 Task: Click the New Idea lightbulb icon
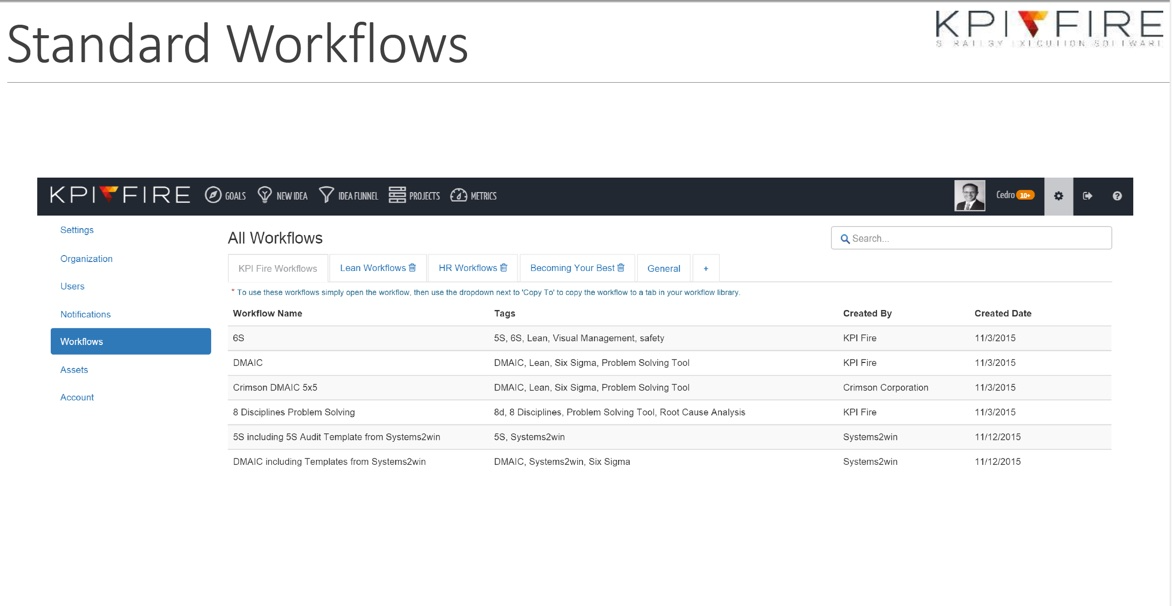coord(265,196)
